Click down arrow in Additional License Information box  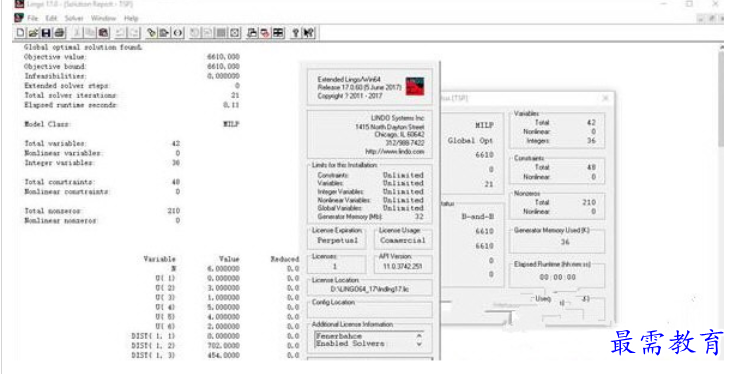(x=419, y=343)
